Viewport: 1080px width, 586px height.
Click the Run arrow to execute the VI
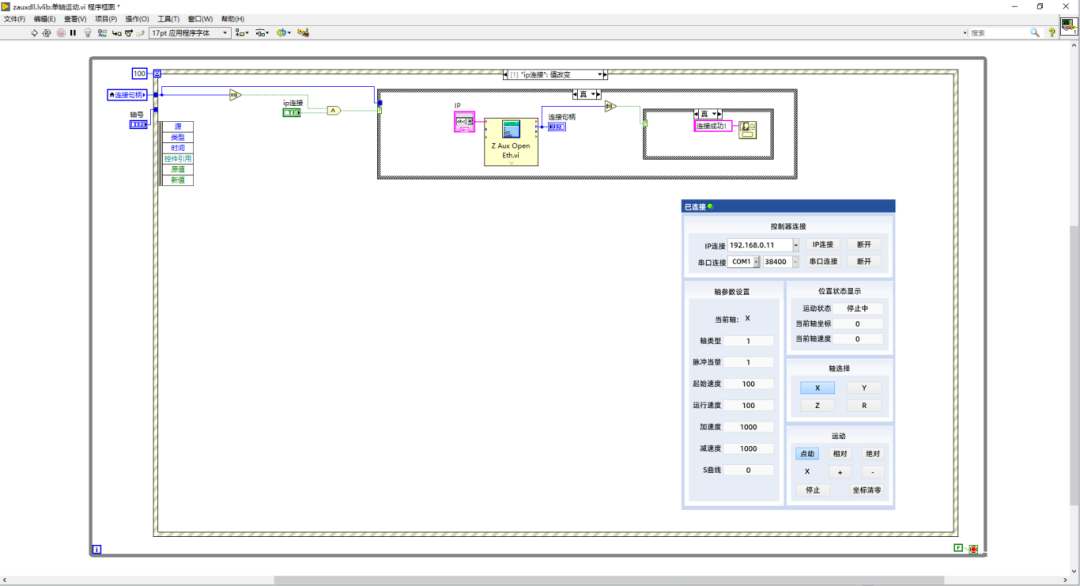[x=34, y=32]
